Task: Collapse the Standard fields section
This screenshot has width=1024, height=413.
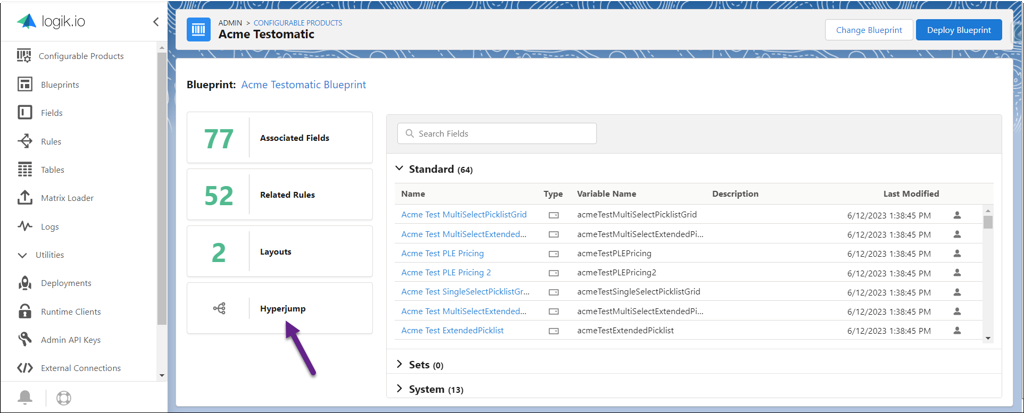Action: (x=400, y=169)
